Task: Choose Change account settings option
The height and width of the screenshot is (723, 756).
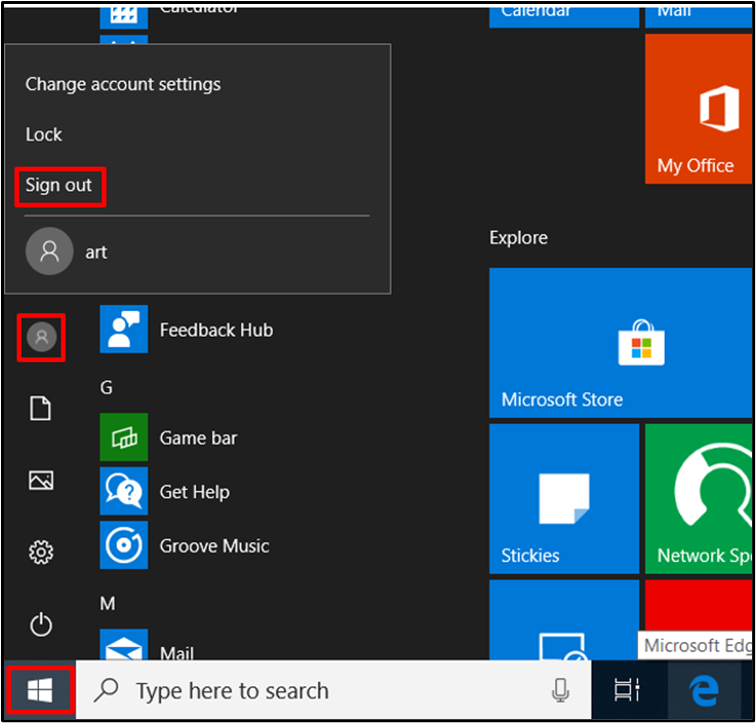Action: click(x=123, y=84)
